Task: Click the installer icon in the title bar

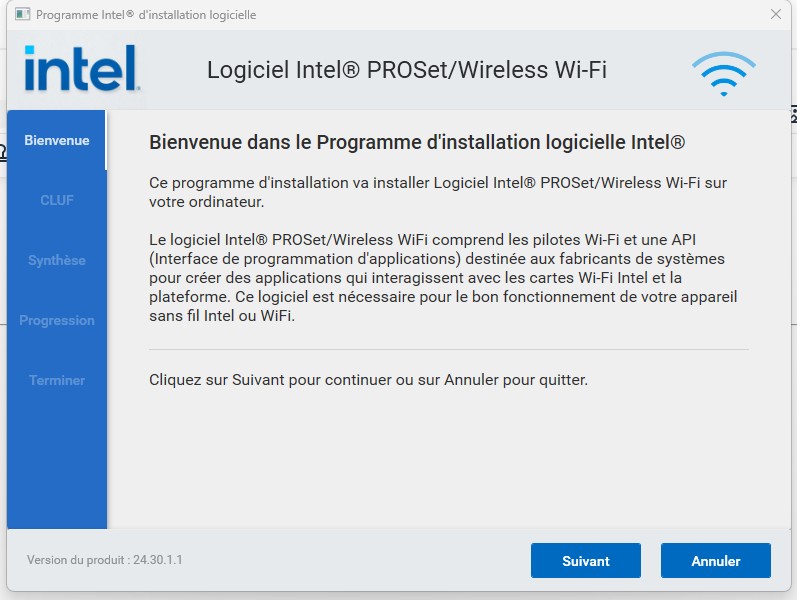Action: coord(22,15)
